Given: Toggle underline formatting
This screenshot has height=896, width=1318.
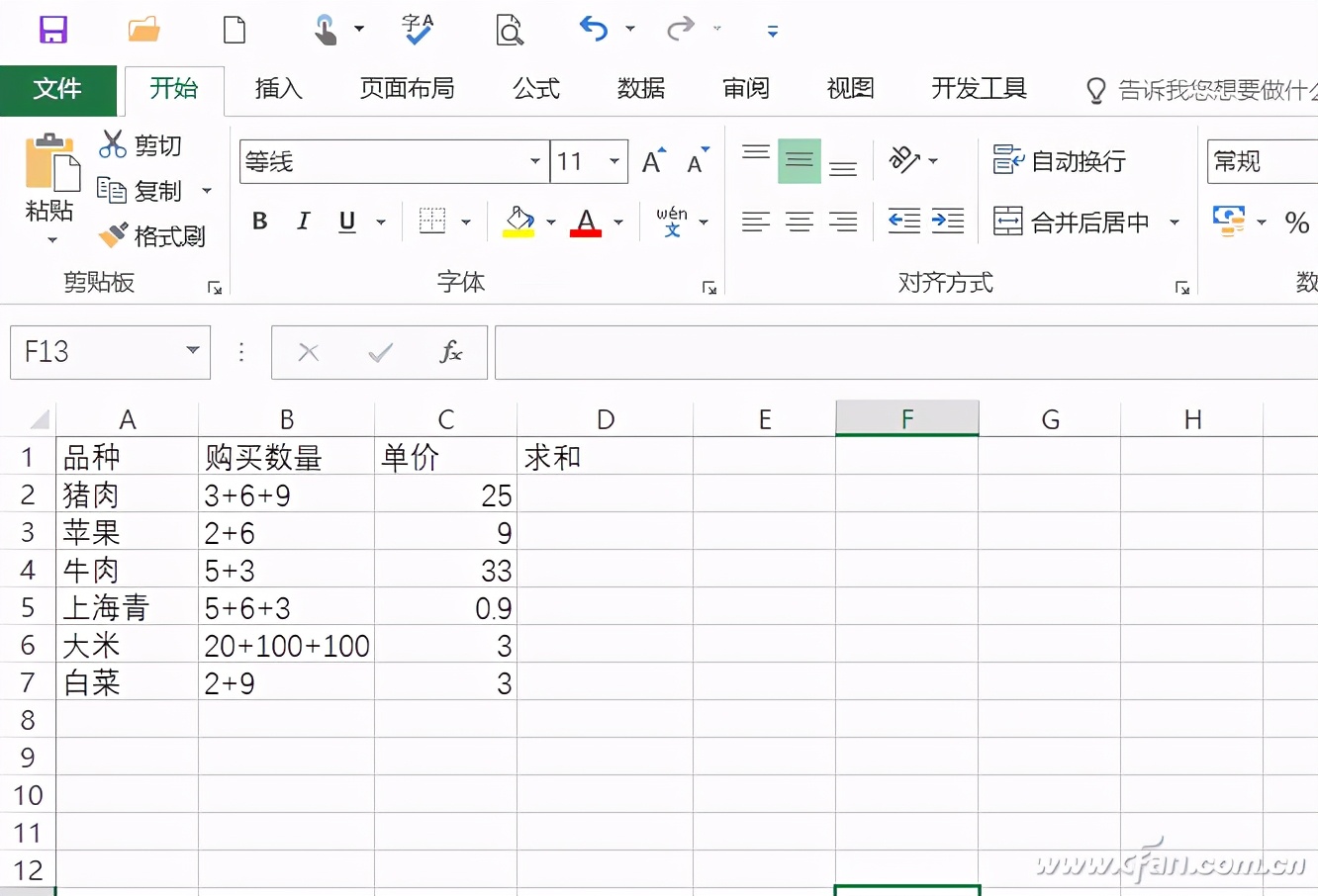Looking at the screenshot, I should tap(347, 222).
